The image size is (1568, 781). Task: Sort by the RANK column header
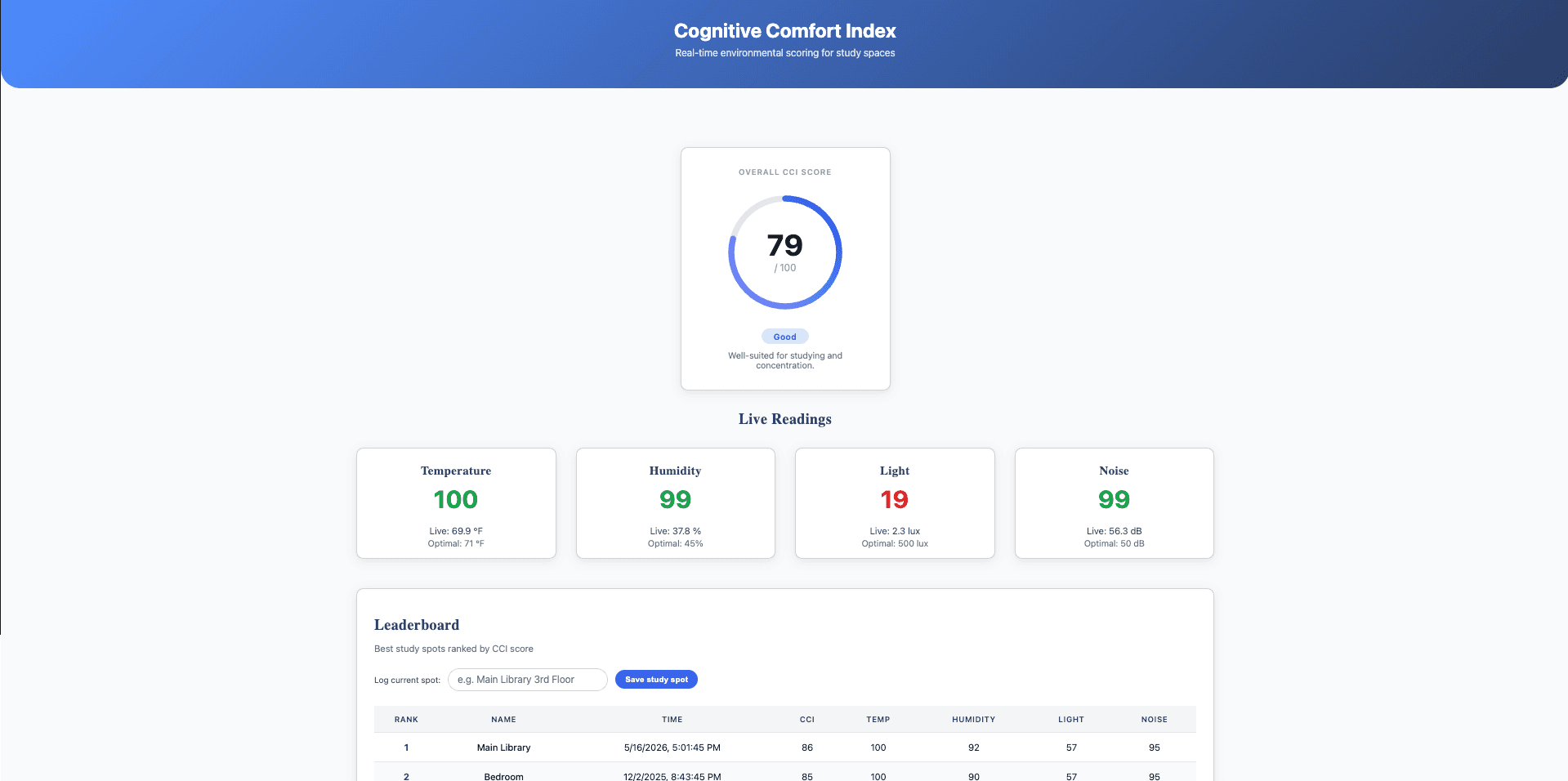pos(406,720)
